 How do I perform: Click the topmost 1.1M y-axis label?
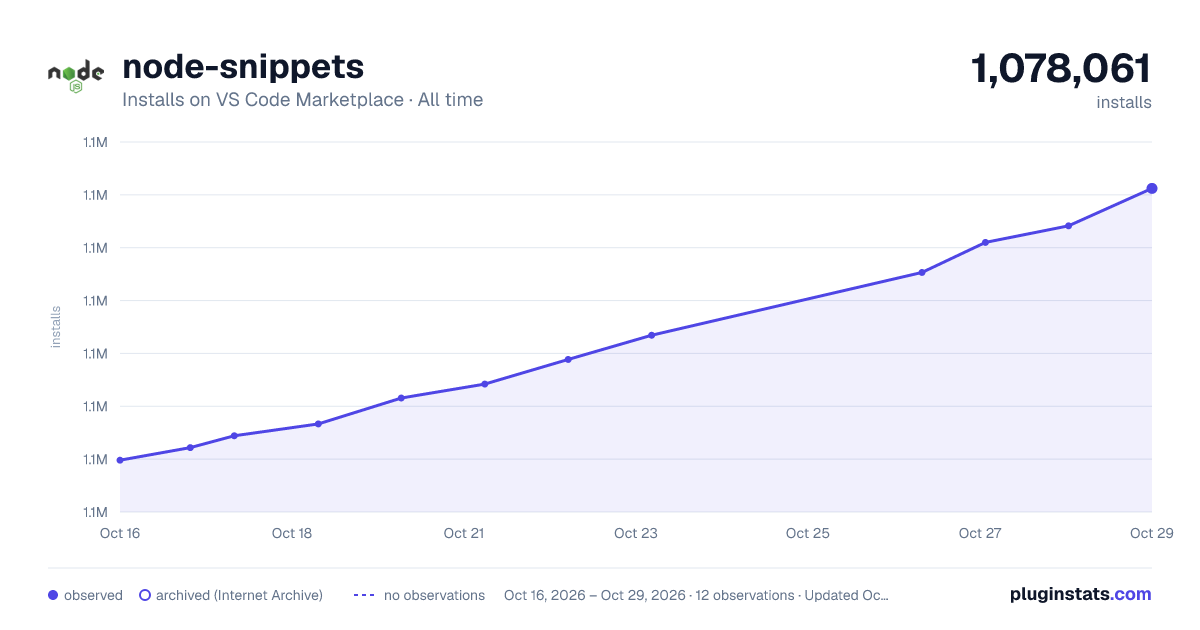pos(95,142)
